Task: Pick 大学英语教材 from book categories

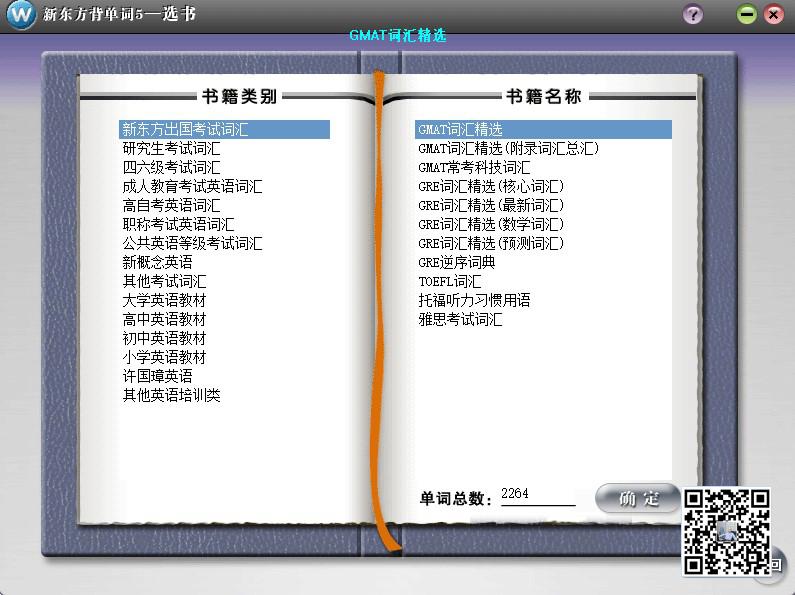Action: pyautogui.click(x=164, y=300)
